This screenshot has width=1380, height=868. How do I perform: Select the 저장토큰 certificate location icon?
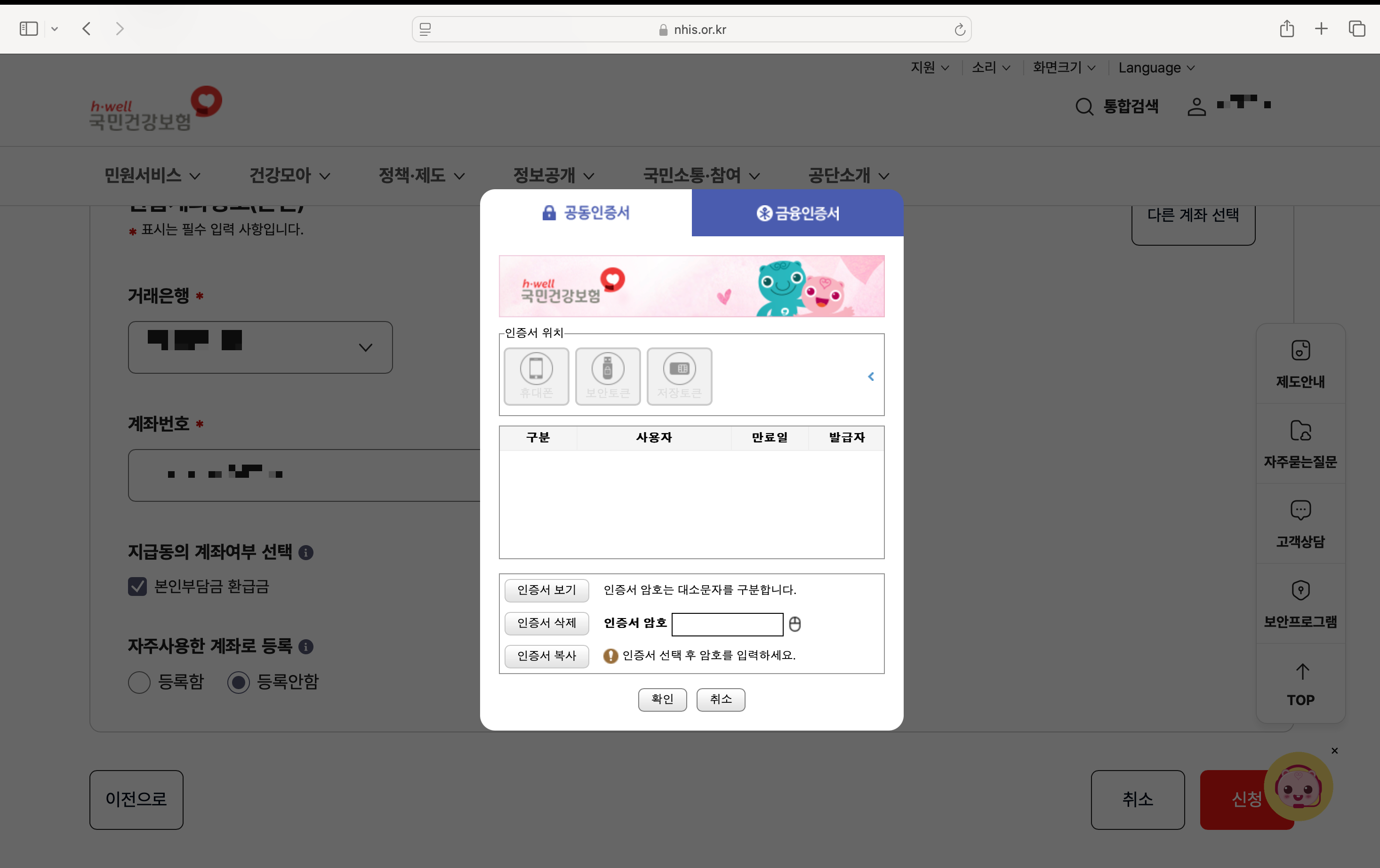click(x=679, y=376)
